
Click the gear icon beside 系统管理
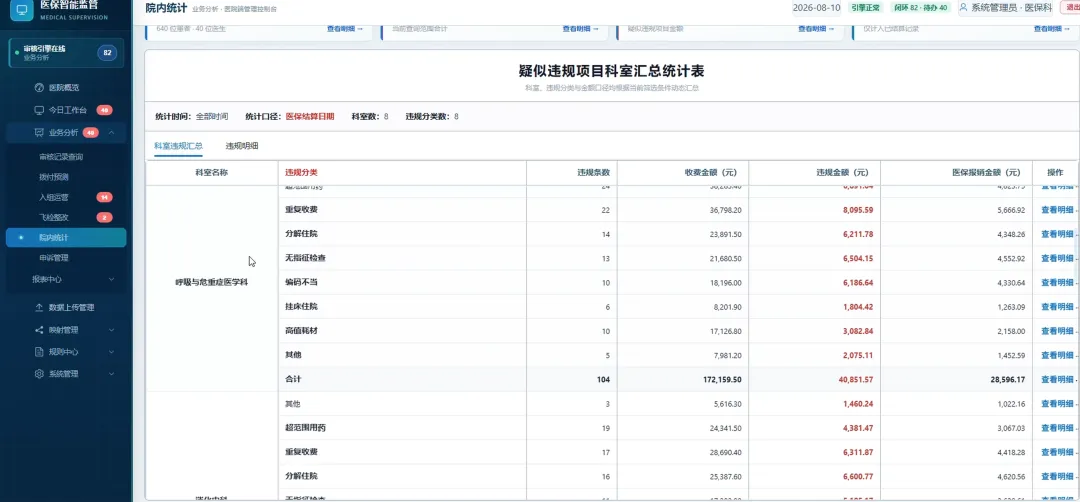(39, 374)
